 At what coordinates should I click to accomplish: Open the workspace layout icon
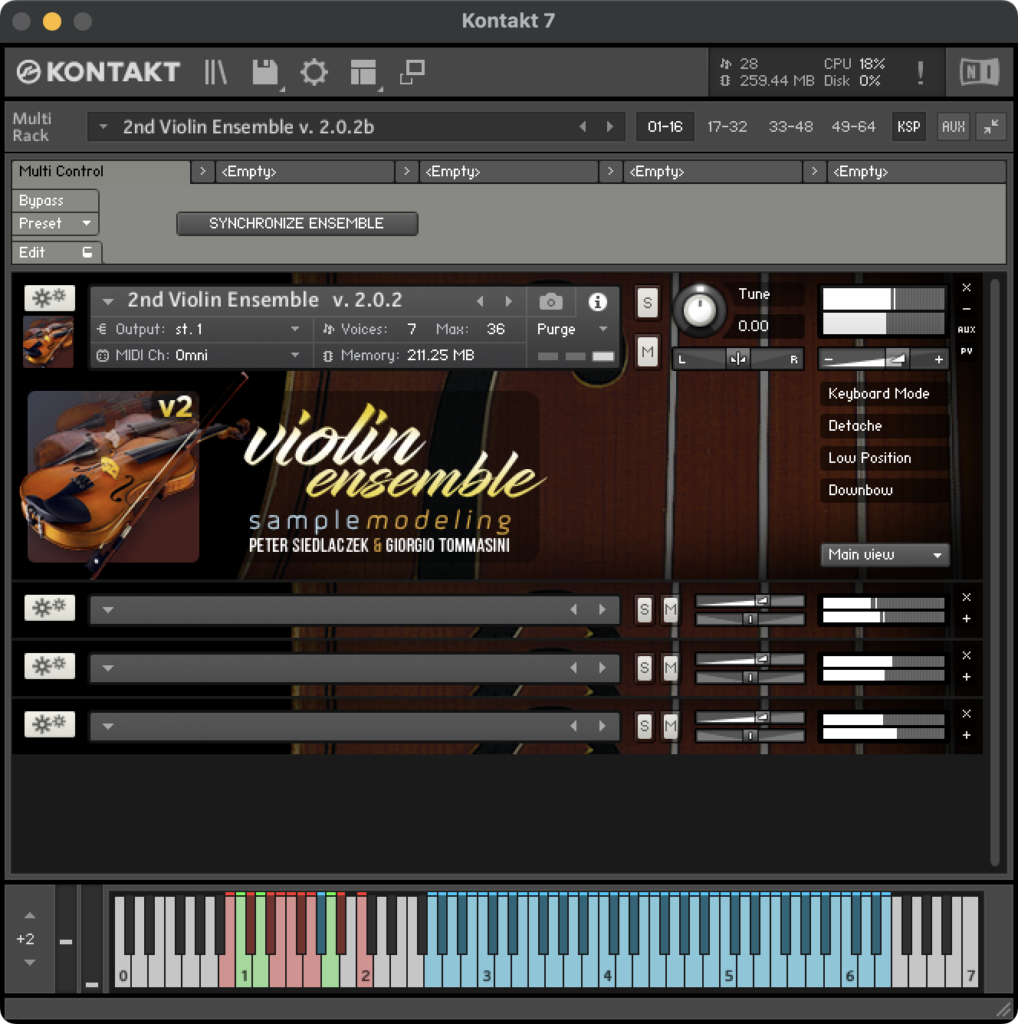363,72
